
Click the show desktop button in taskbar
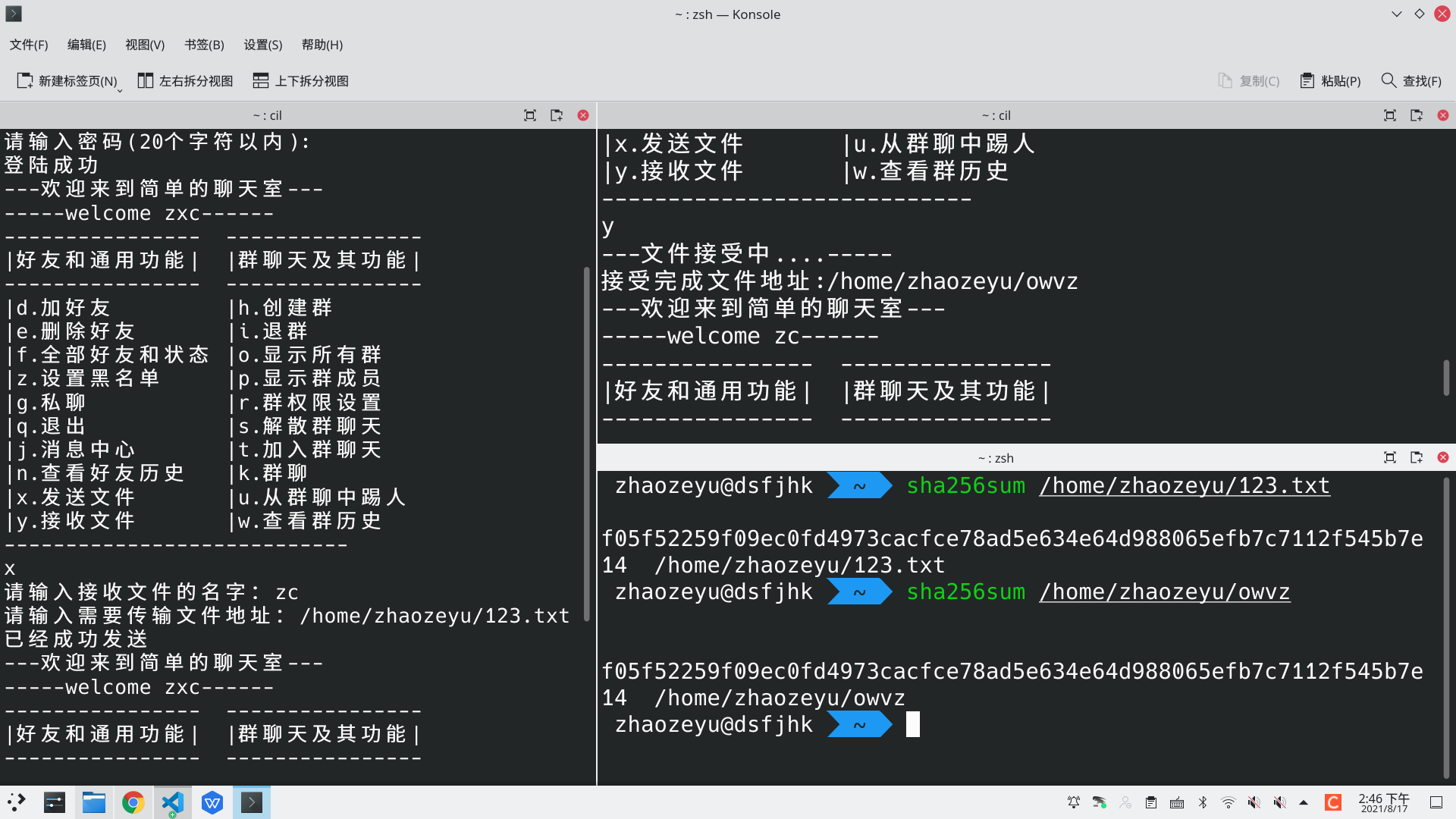click(1436, 802)
